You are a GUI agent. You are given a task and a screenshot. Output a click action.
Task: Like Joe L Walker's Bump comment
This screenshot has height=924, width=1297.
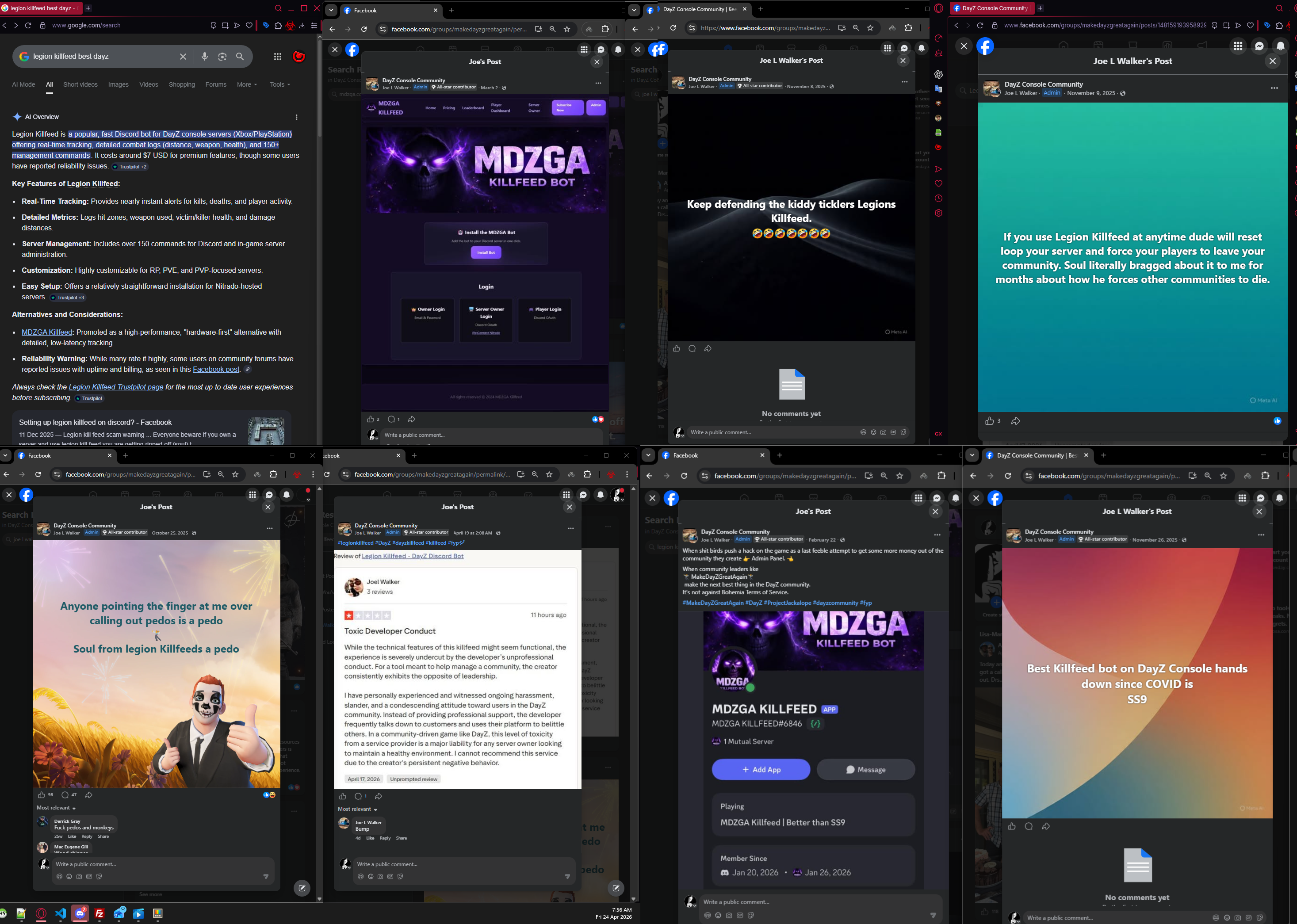[371, 838]
